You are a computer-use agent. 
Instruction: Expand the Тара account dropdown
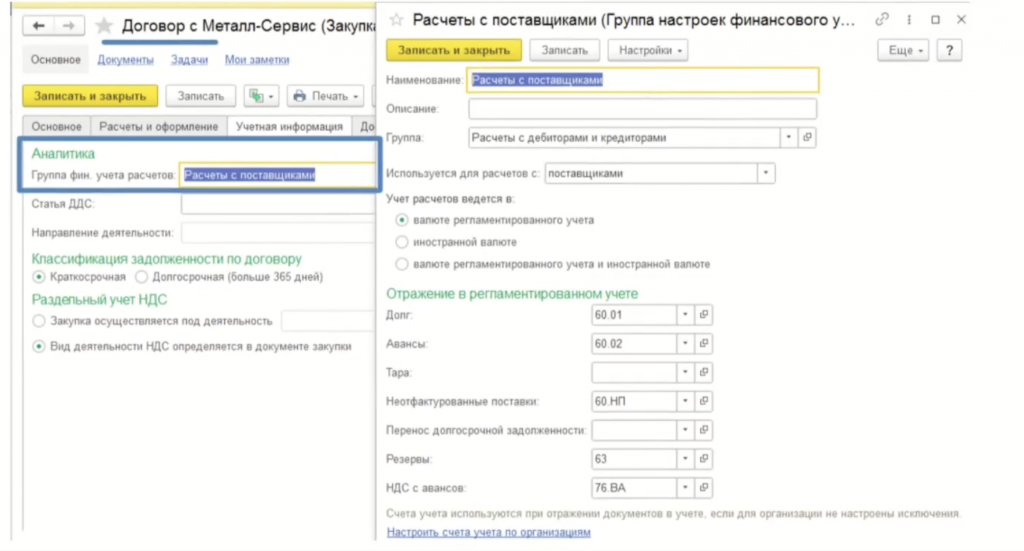click(x=685, y=372)
